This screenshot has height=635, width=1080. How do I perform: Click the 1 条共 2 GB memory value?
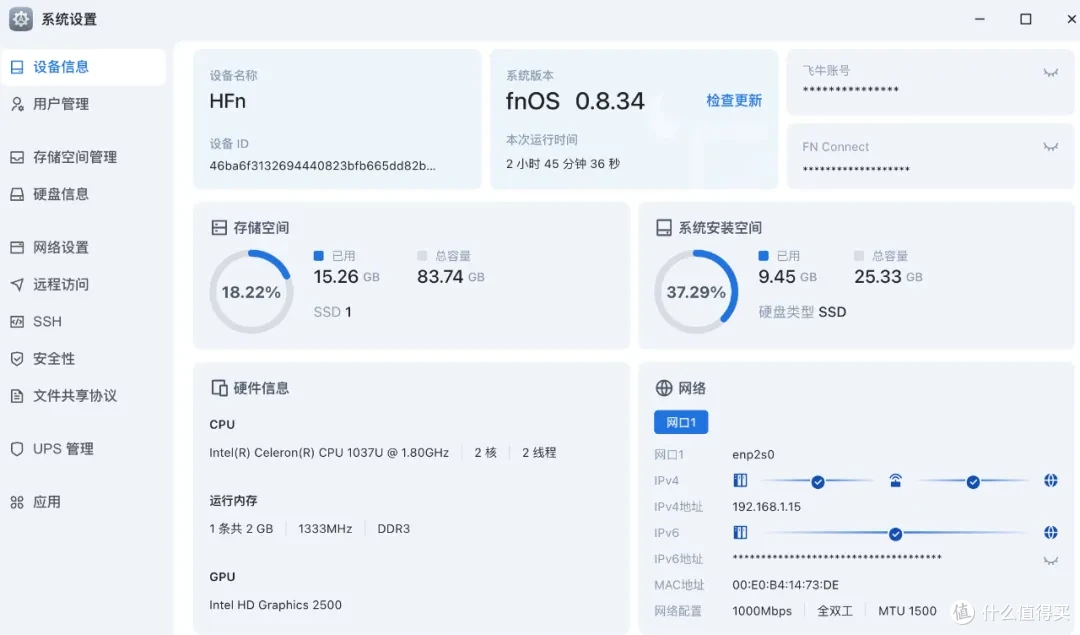241,529
